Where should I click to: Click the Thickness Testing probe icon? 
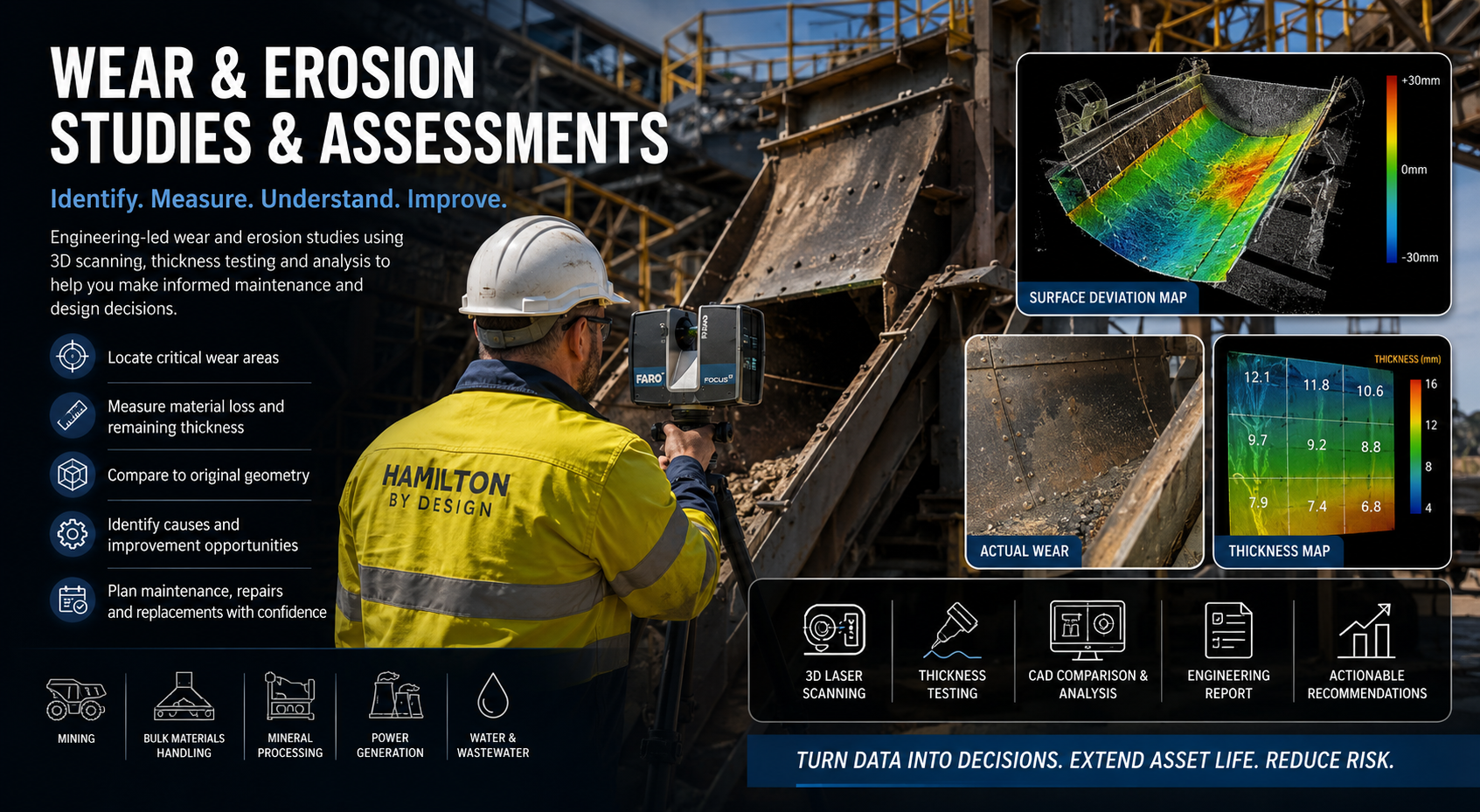pos(952,630)
